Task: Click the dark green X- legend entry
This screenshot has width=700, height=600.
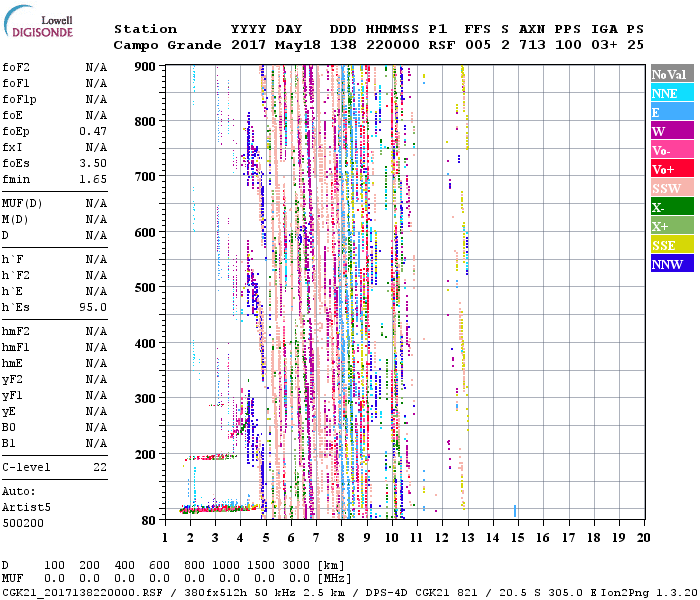Action: (671, 207)
